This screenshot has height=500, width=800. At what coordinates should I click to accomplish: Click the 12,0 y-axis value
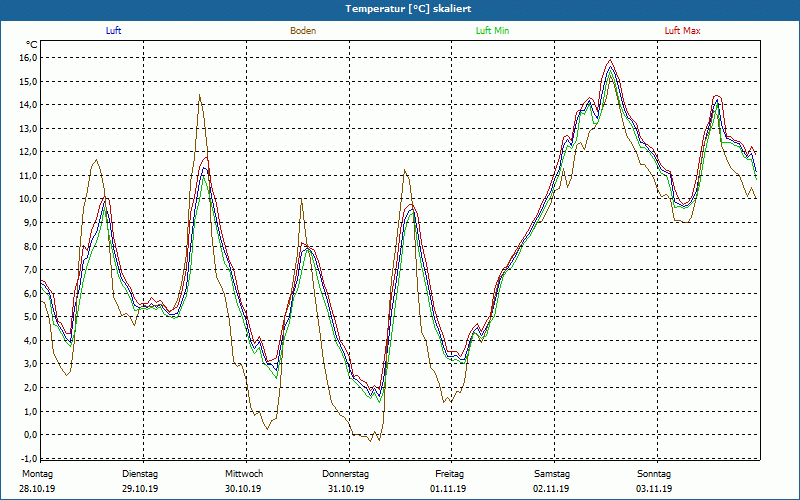point(29,152)
